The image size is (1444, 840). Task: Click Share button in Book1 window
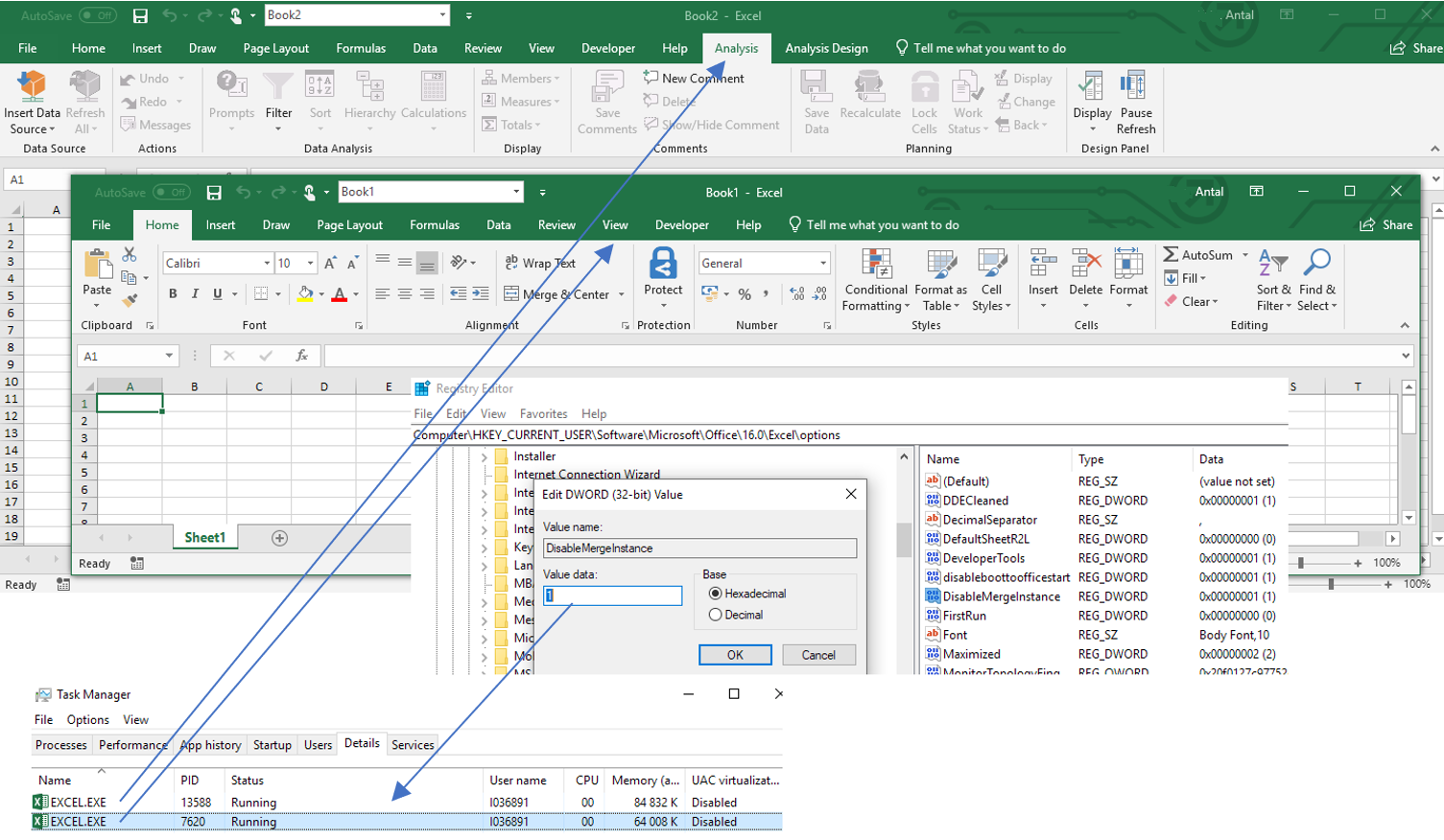coord(1386,225)
